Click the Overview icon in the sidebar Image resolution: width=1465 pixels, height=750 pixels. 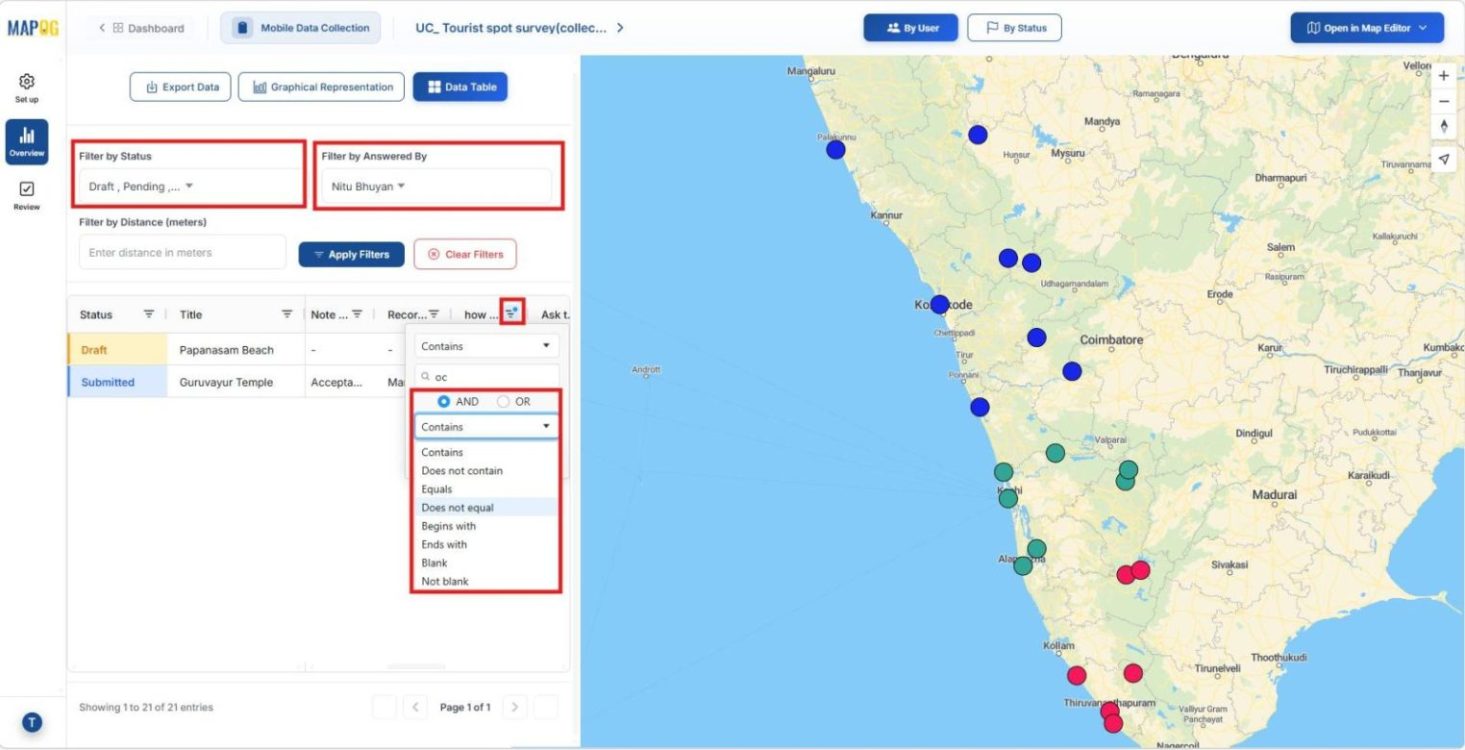point(26,140)
